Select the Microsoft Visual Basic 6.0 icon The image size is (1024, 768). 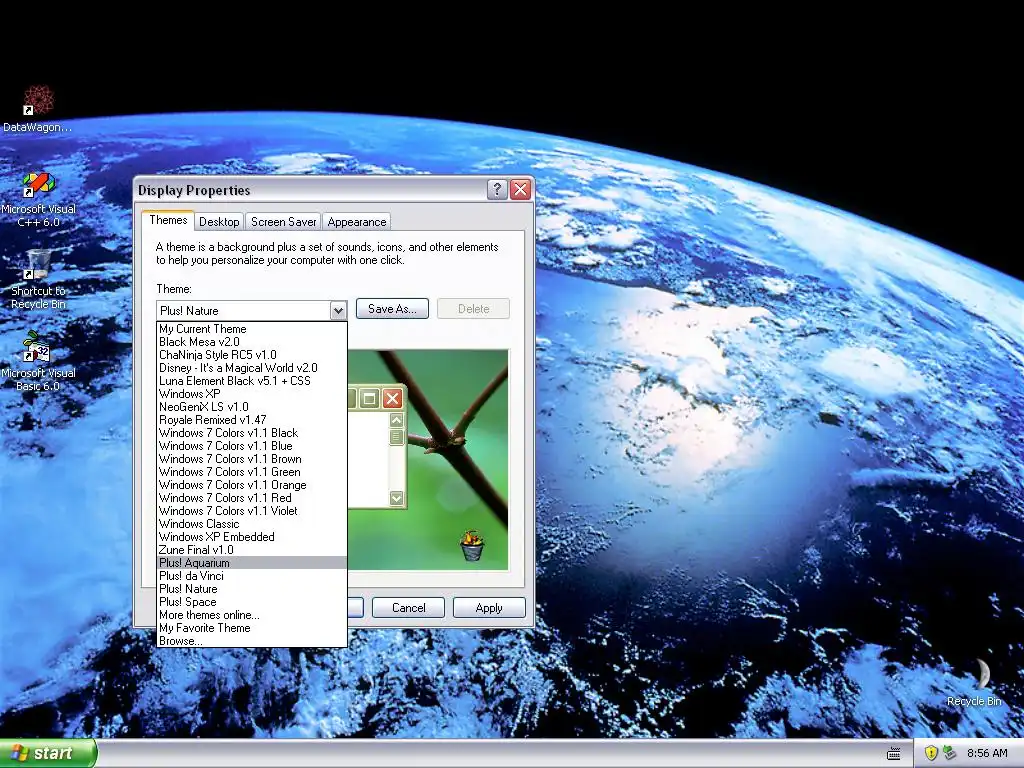(38, 361)
